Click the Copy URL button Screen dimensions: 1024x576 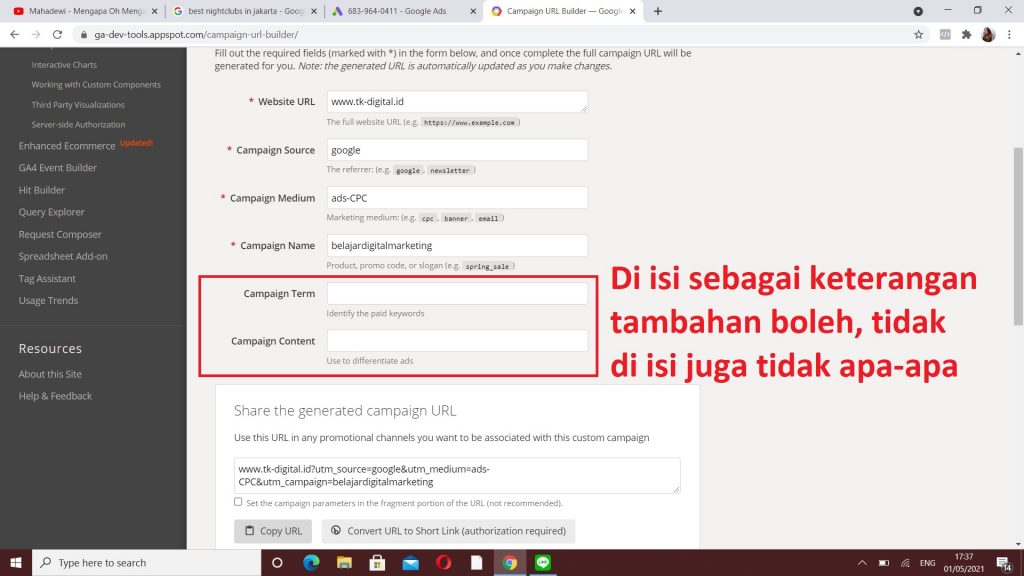click(273, 531)
